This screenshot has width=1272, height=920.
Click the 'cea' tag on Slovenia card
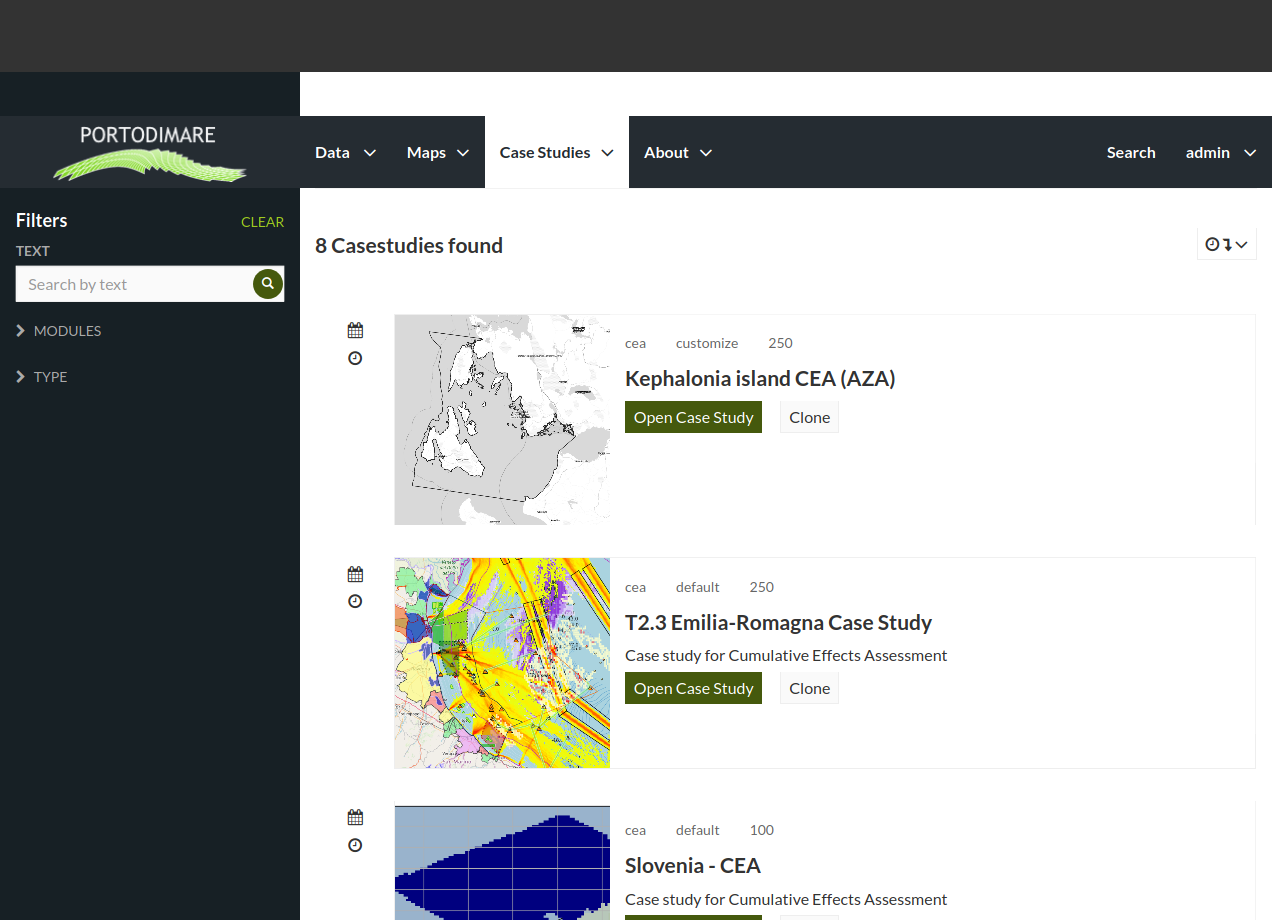click(x=635, y=830)
